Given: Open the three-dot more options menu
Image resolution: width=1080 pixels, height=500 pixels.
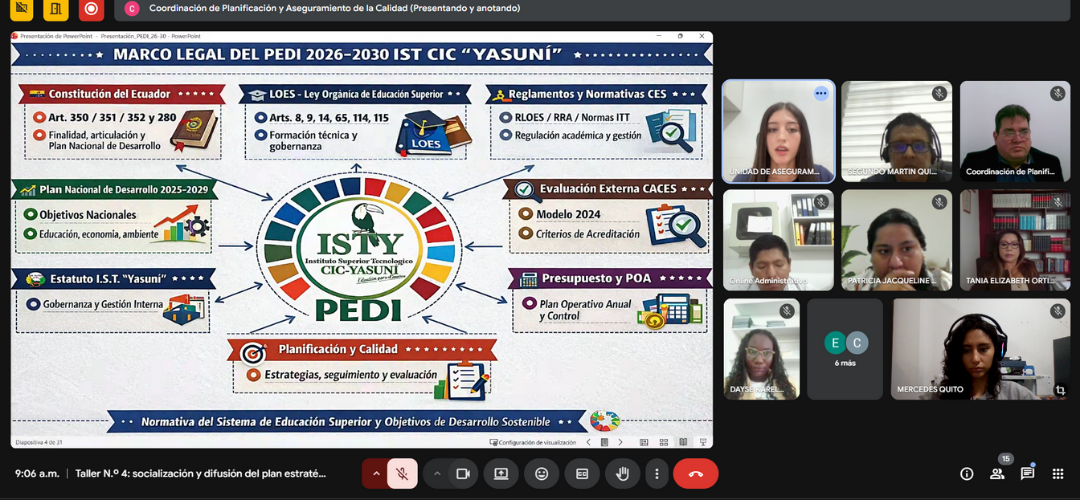Looking at the screenshot, I should click(656, 473).
